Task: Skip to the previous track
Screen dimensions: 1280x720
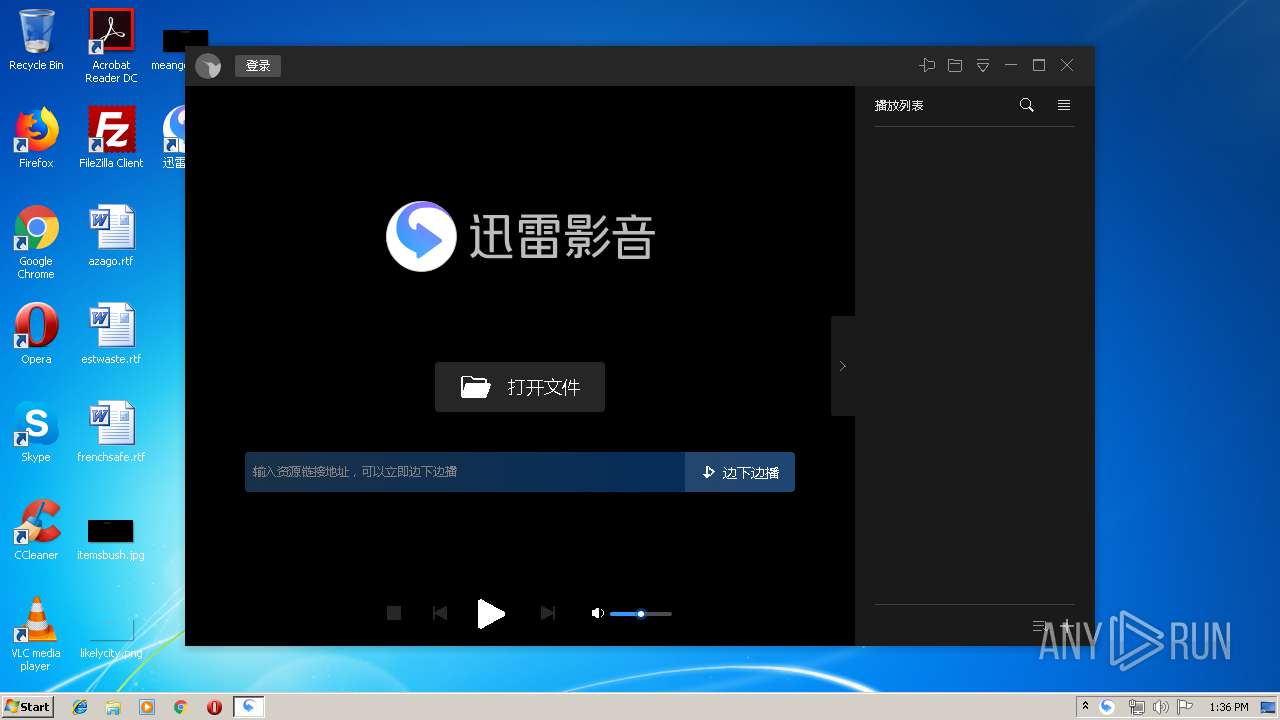Action: (x=439, y=613)
